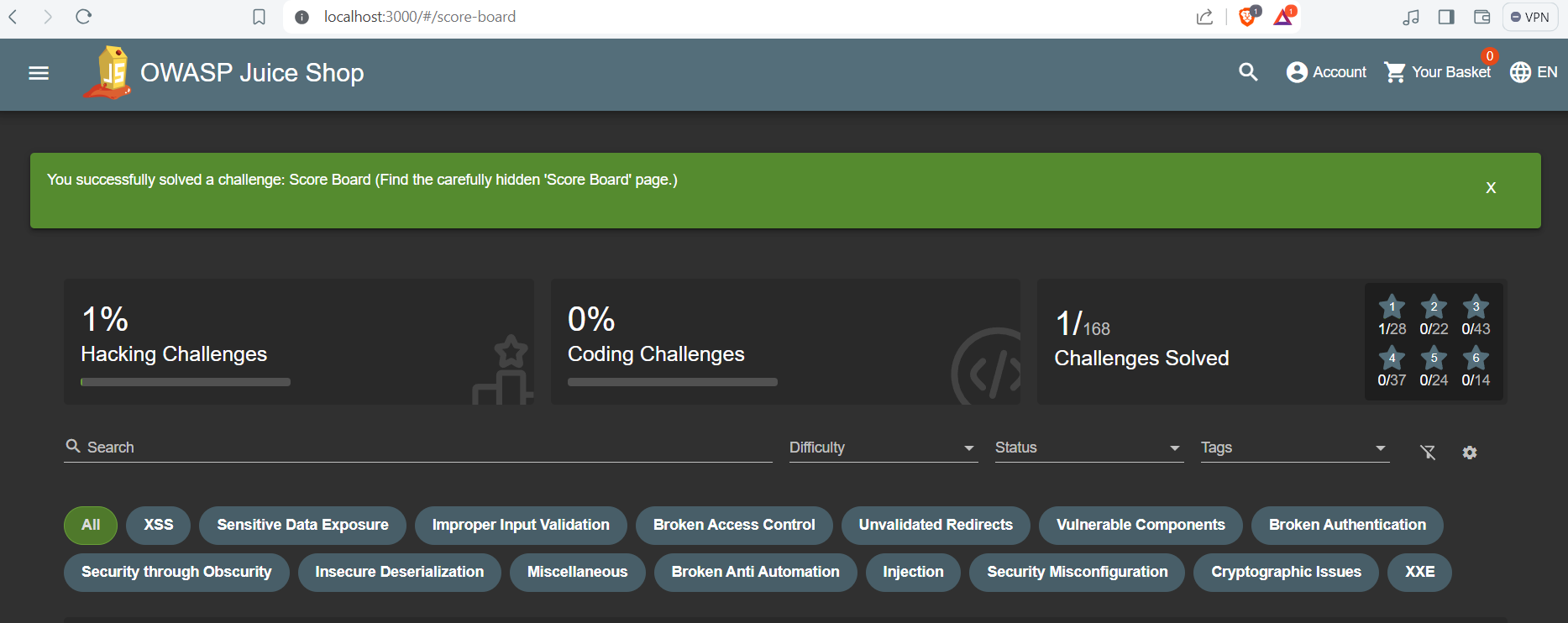
Task: Expand the Difficulty dropdown
Action: click(x=883, y=448)
